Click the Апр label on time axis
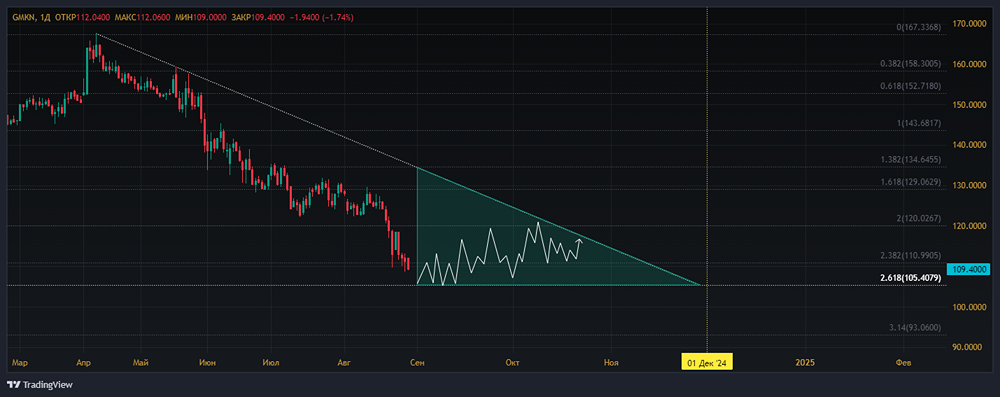The width and height of the screenshot is (1000, 397). pyautogui.click(x=84, y=363)
